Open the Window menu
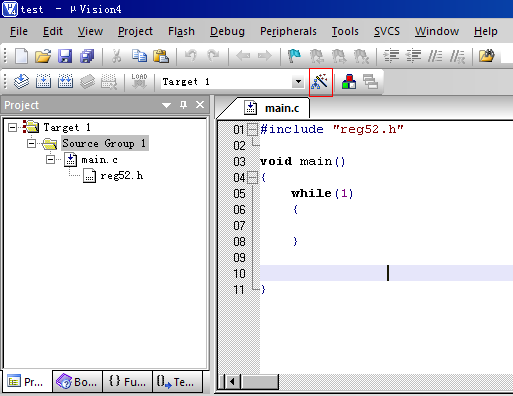The width and height of the screenshot is (513, 396). click(437, 31)
